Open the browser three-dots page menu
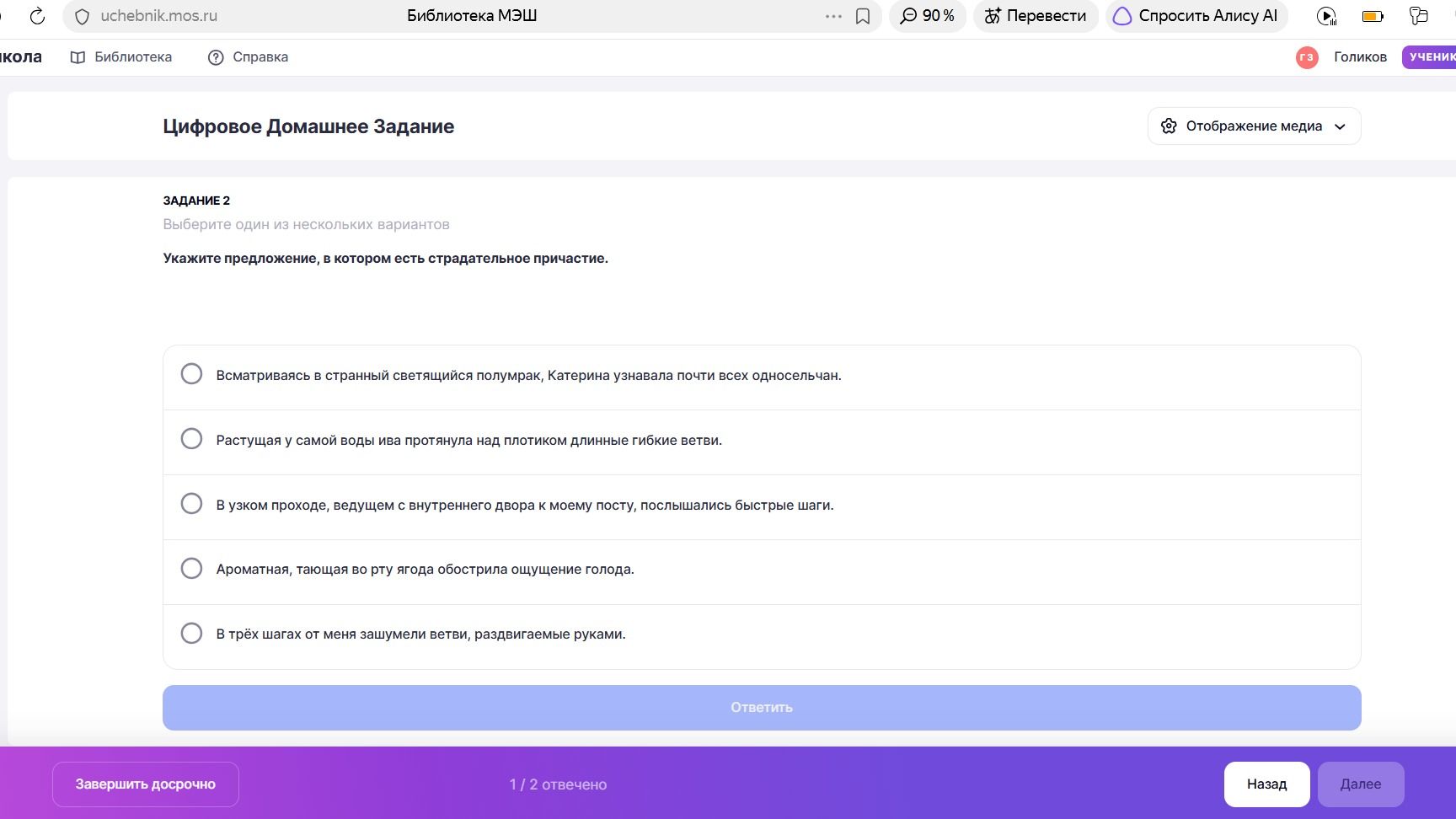Viewport: 1456px width, 819px height. pos(833,16)
